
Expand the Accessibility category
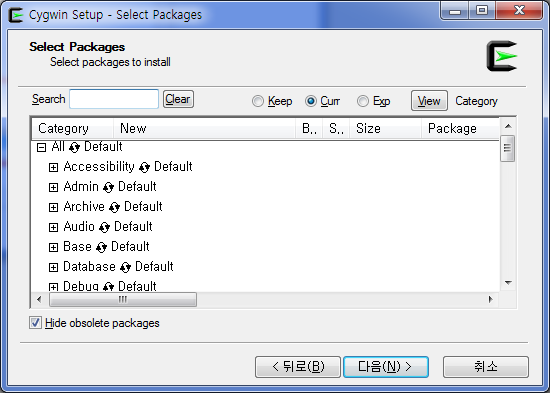53,167
